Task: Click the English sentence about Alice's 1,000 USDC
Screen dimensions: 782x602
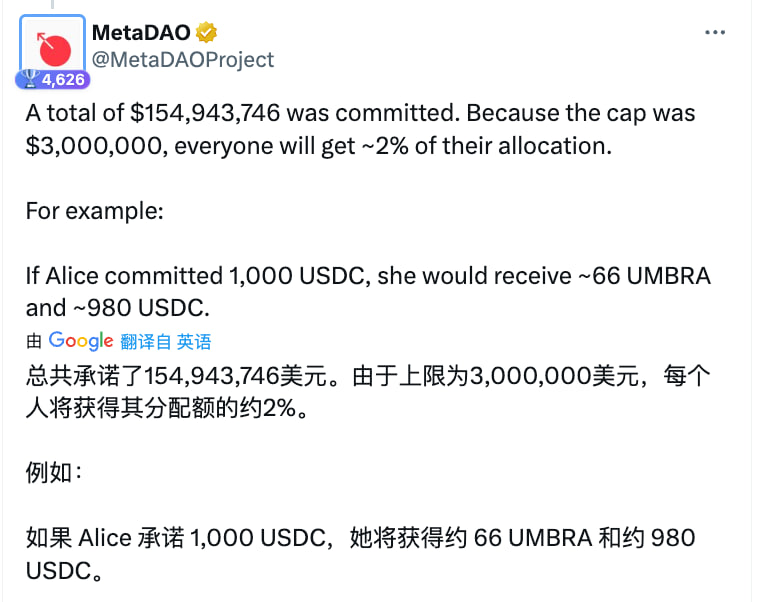Action: point(368,276)
